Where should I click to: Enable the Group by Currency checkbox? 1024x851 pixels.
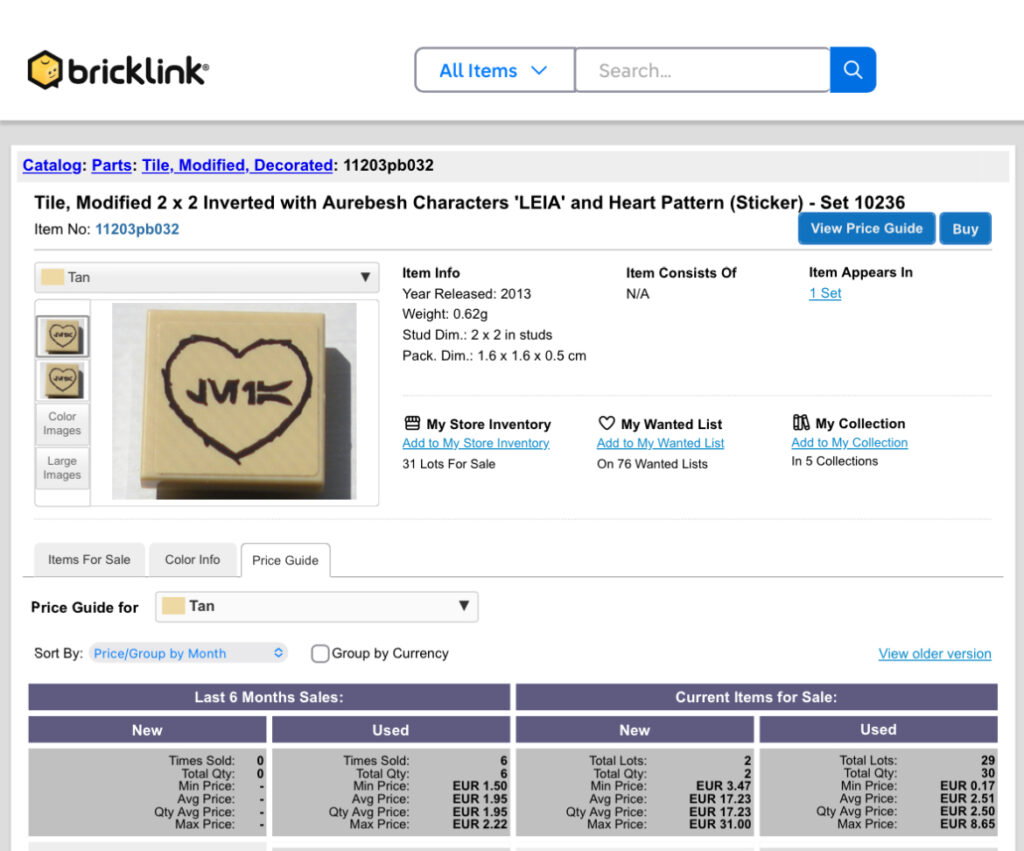point(320,654)
